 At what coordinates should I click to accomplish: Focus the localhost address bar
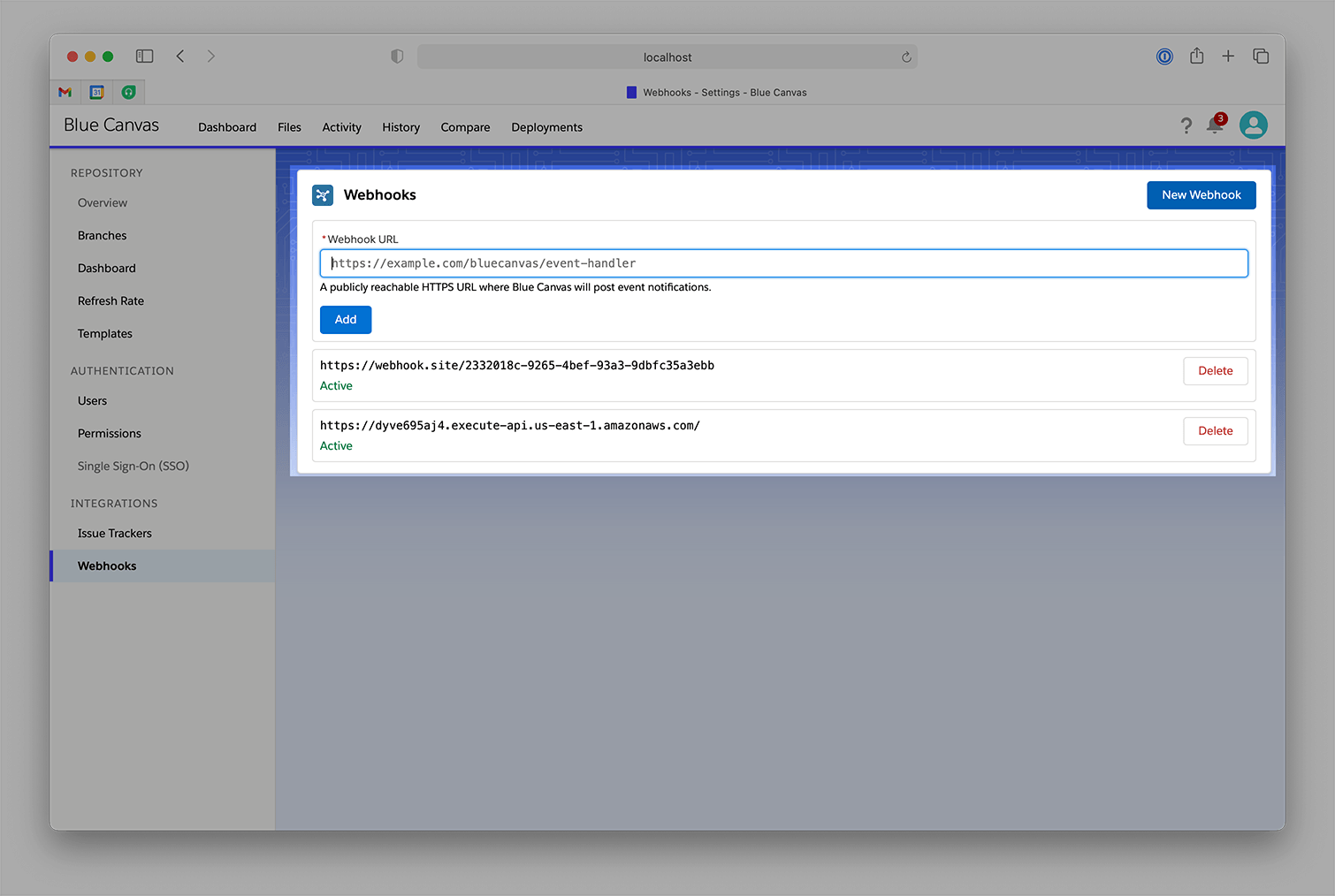coord(667,57)
